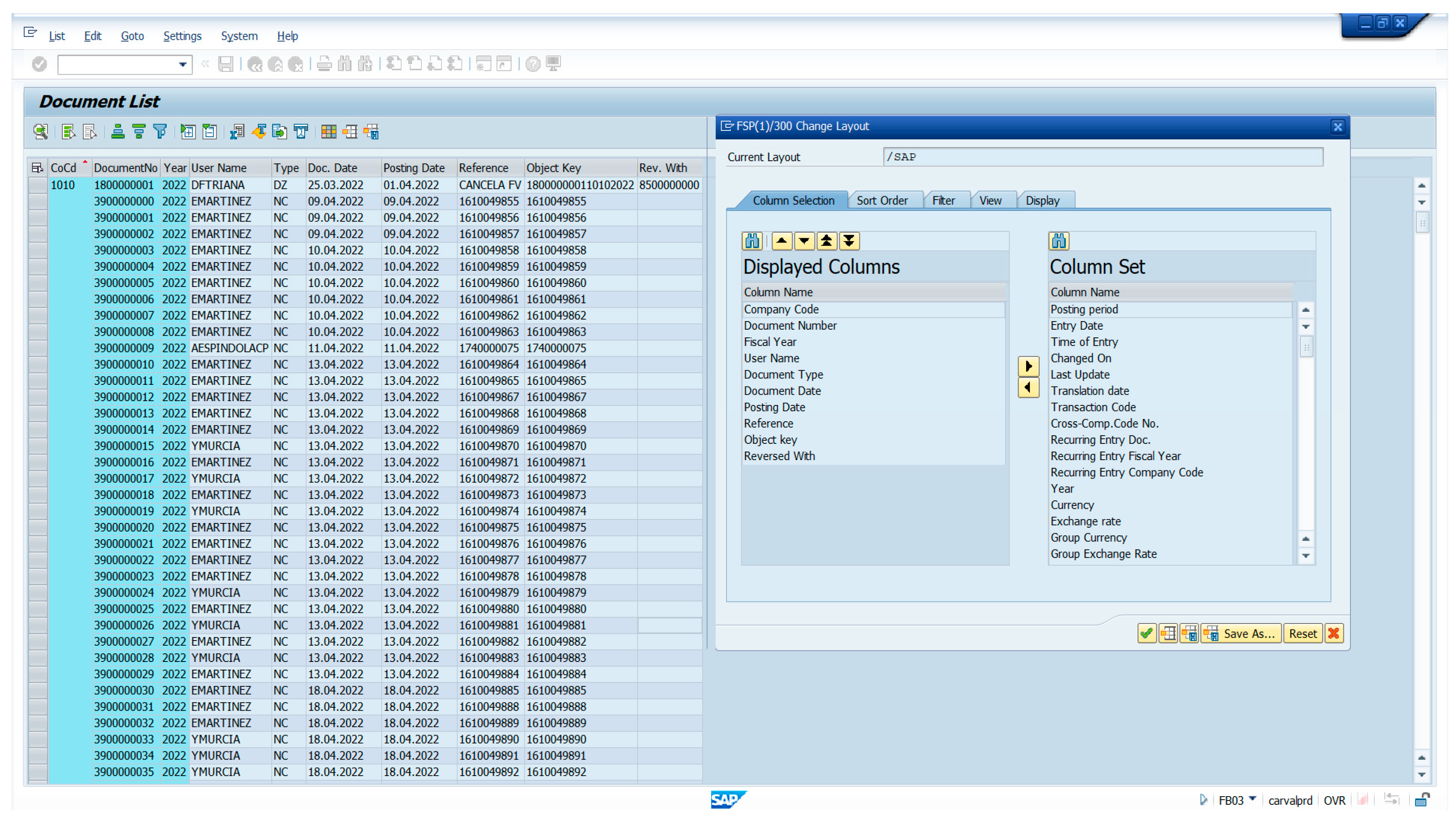Viewport: 1456px width, 827px height.
Task: Select the row for document 1800000001
Action: (x=38, y=185)
